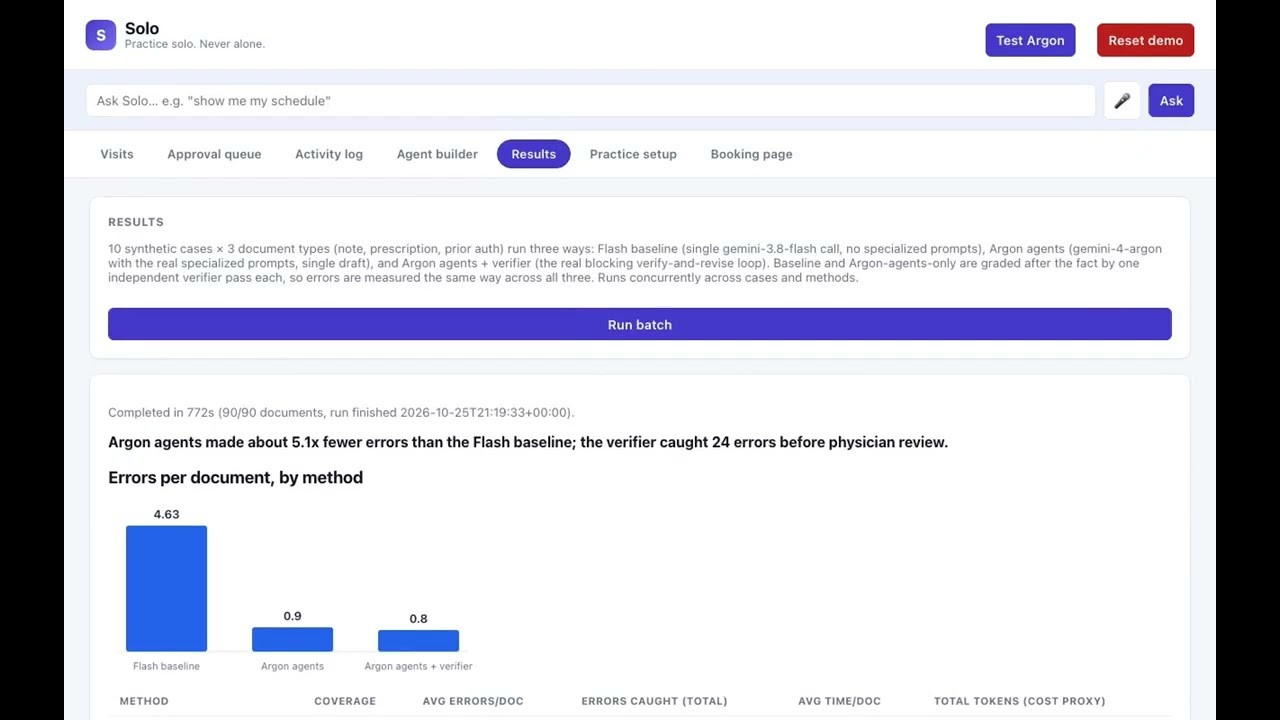This screenshot has width=1280, height=720.
Task: Switch to the Booking page tab
Action: pyautogui.click(x=751, y=154)
